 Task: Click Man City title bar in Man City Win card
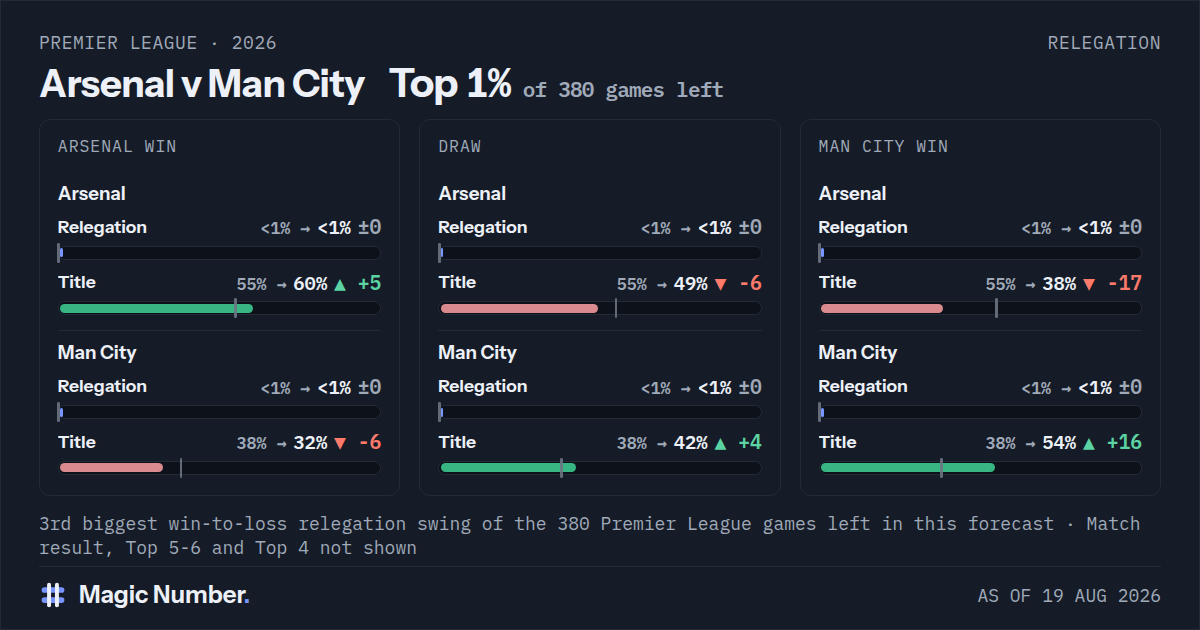tap(980, 467)
